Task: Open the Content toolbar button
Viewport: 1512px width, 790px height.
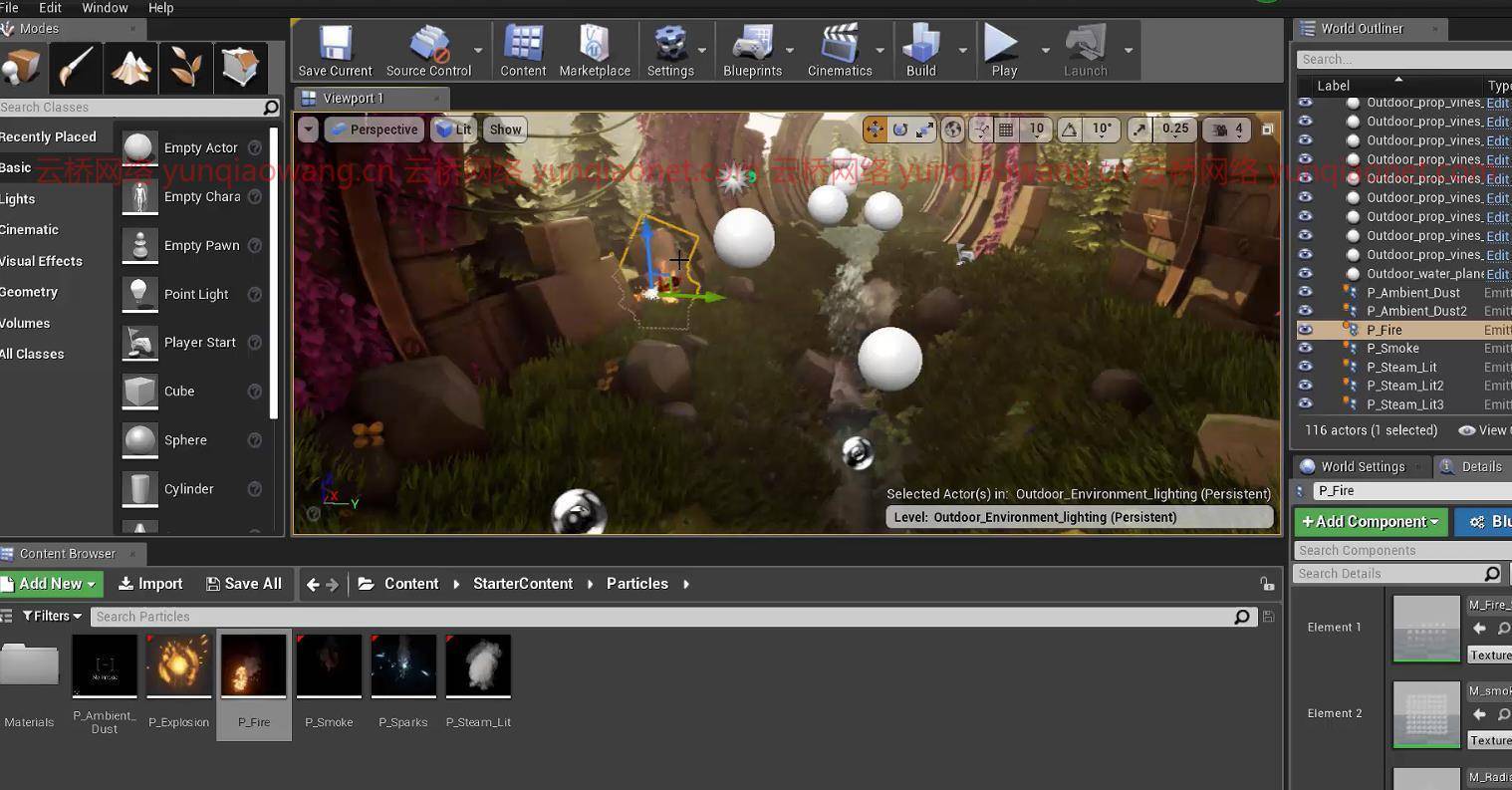Action: click(523, 51)
